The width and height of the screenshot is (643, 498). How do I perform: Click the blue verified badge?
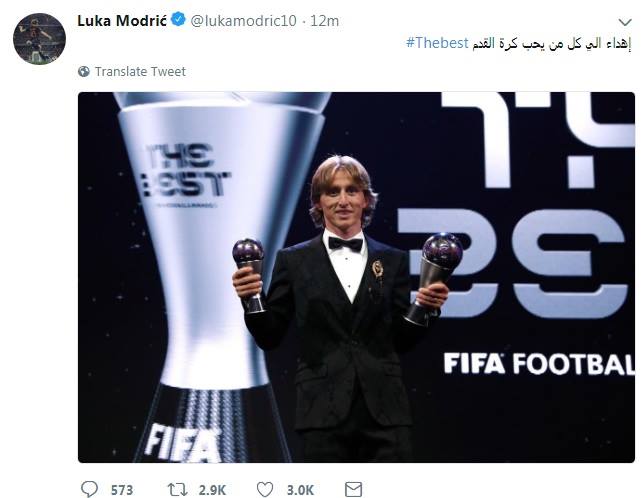(x=177, y=20)
